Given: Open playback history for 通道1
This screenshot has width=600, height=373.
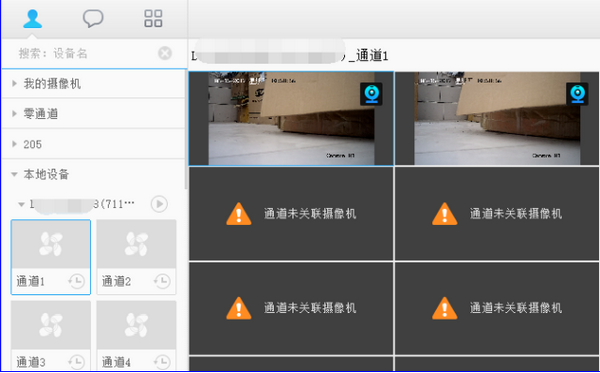Looking at the screenshot, I should pos(77,281).
